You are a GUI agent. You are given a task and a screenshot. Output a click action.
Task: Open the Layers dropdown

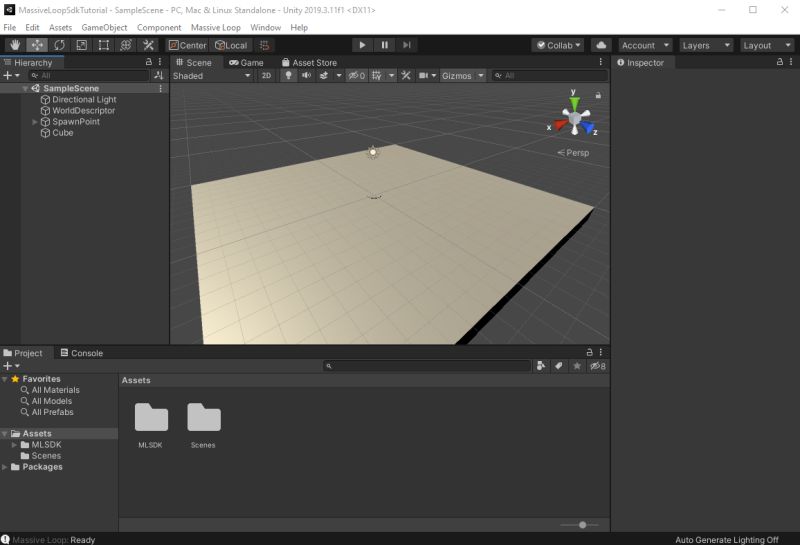tap(706, 45)
